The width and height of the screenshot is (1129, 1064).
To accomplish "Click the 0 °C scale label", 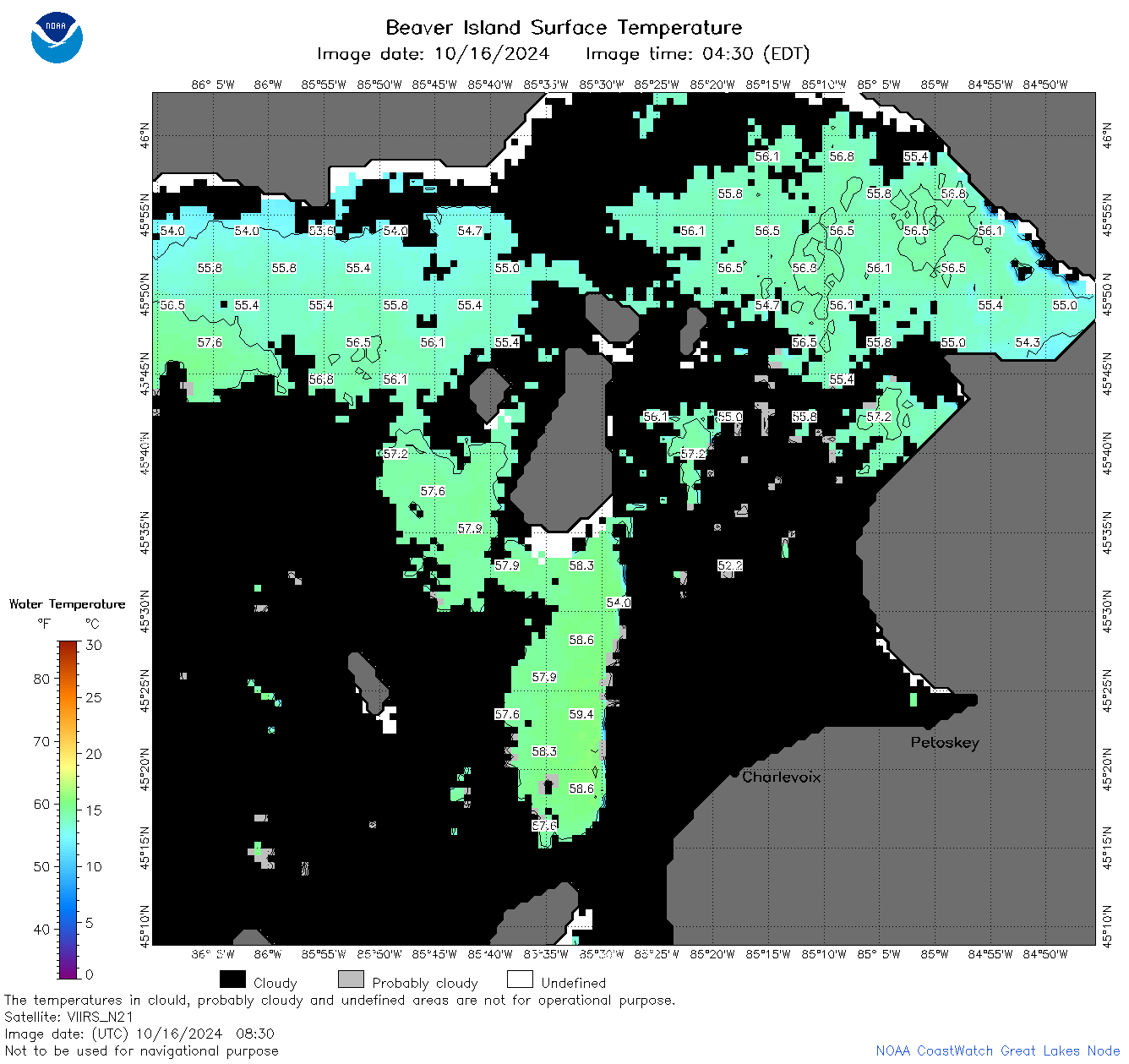I will [x=90, y=974].
